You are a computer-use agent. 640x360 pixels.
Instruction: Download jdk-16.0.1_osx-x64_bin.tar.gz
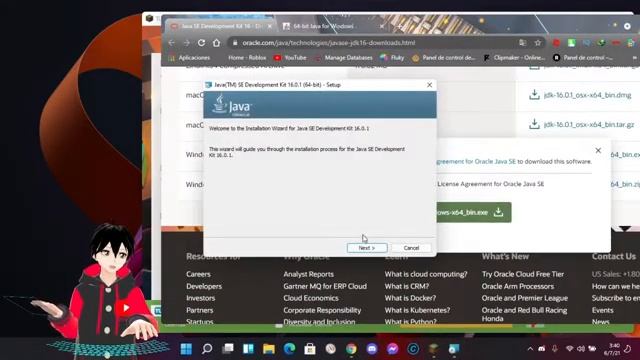[x=582, y=124]
